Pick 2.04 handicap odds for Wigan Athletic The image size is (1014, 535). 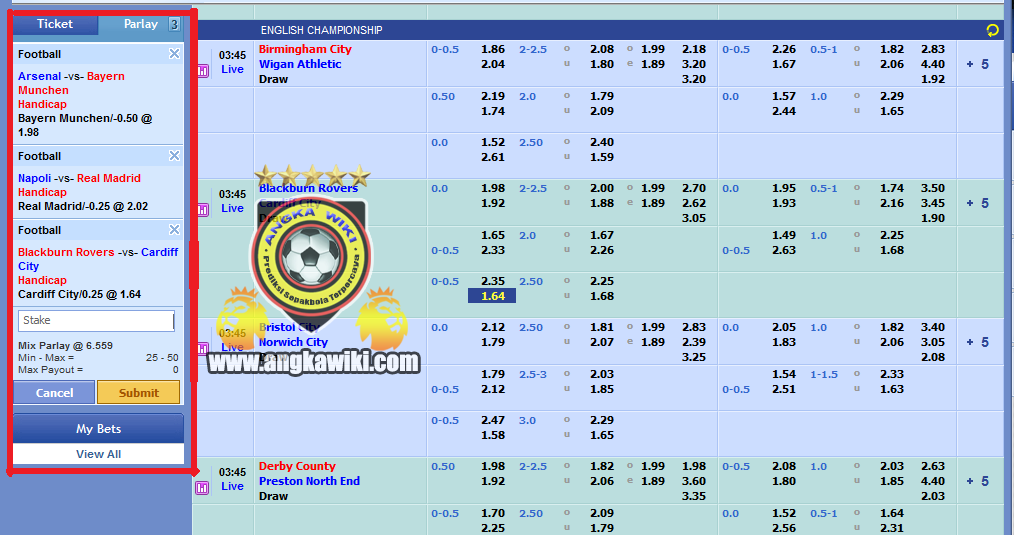493,64
